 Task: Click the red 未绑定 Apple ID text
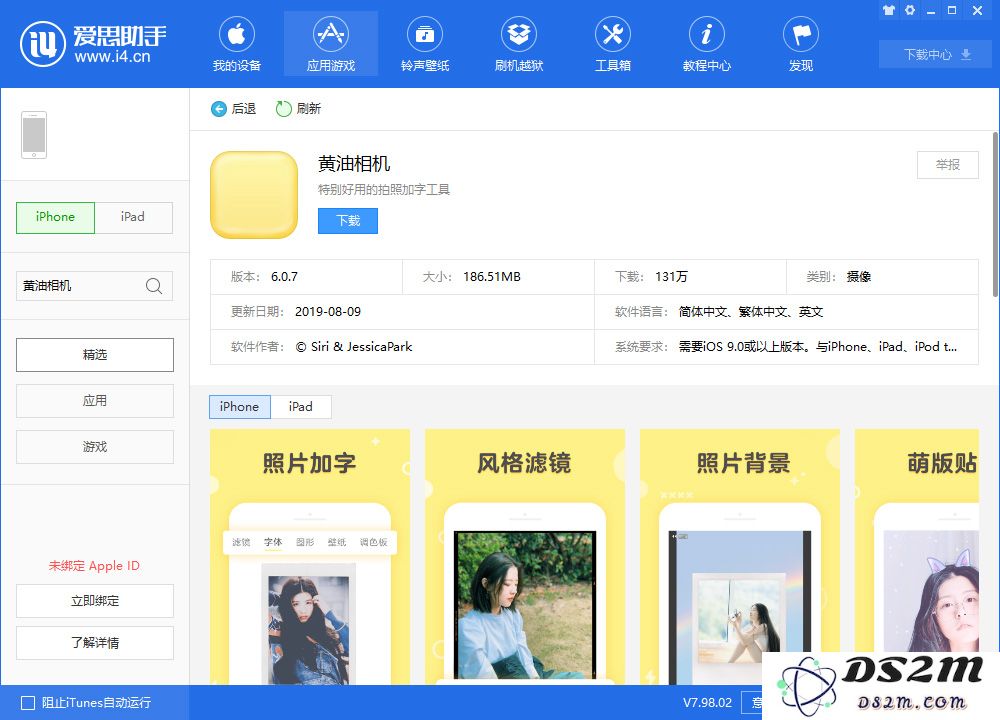point(94,566)
